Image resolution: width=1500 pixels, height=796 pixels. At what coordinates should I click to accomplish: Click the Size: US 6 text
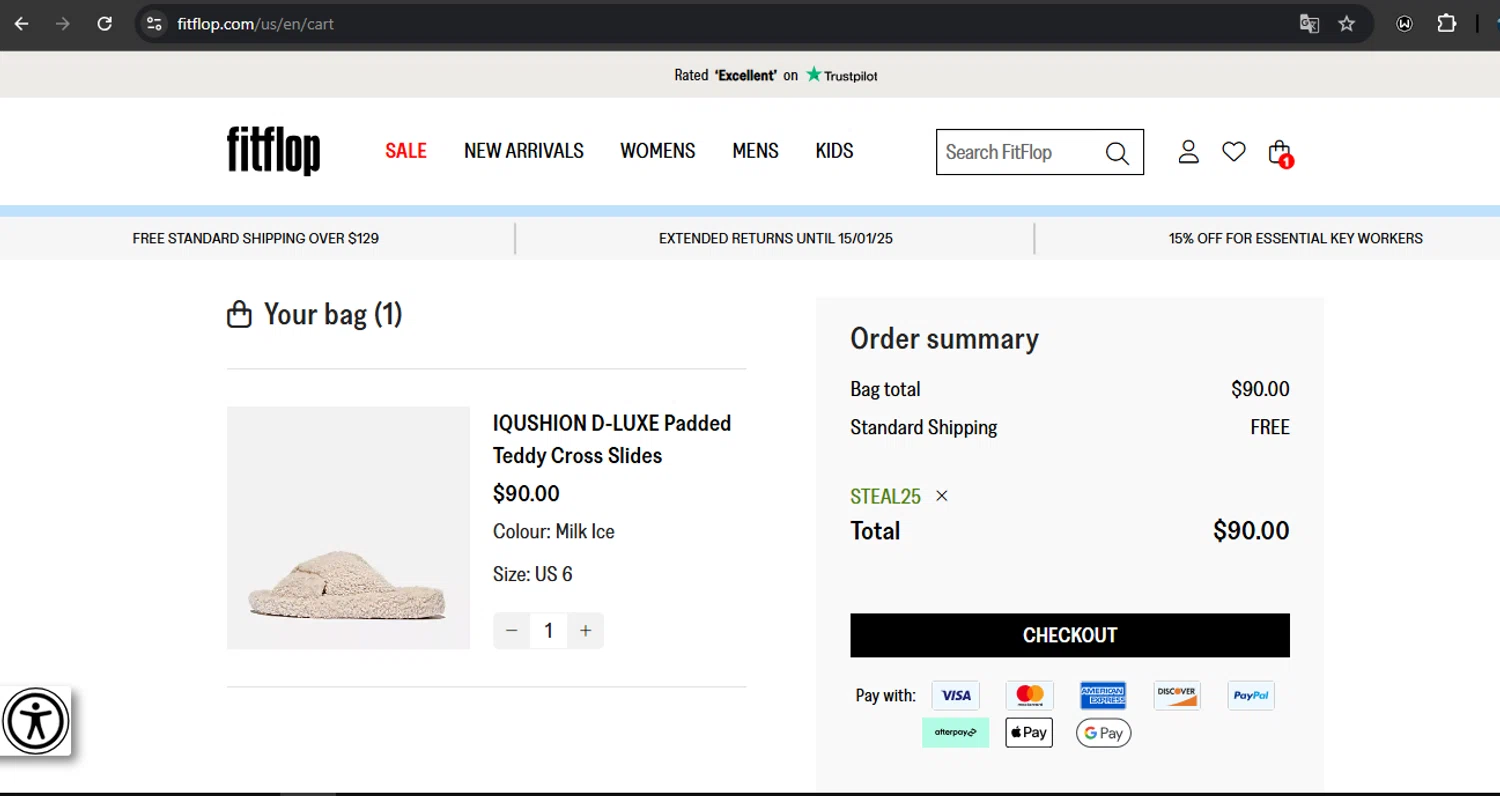(x=533, y=574)
